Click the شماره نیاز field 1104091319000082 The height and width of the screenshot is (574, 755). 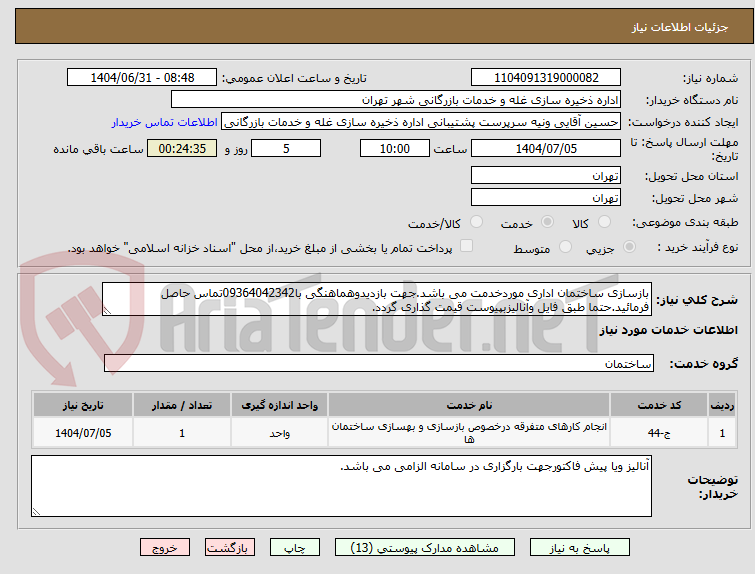coord(546,78)
